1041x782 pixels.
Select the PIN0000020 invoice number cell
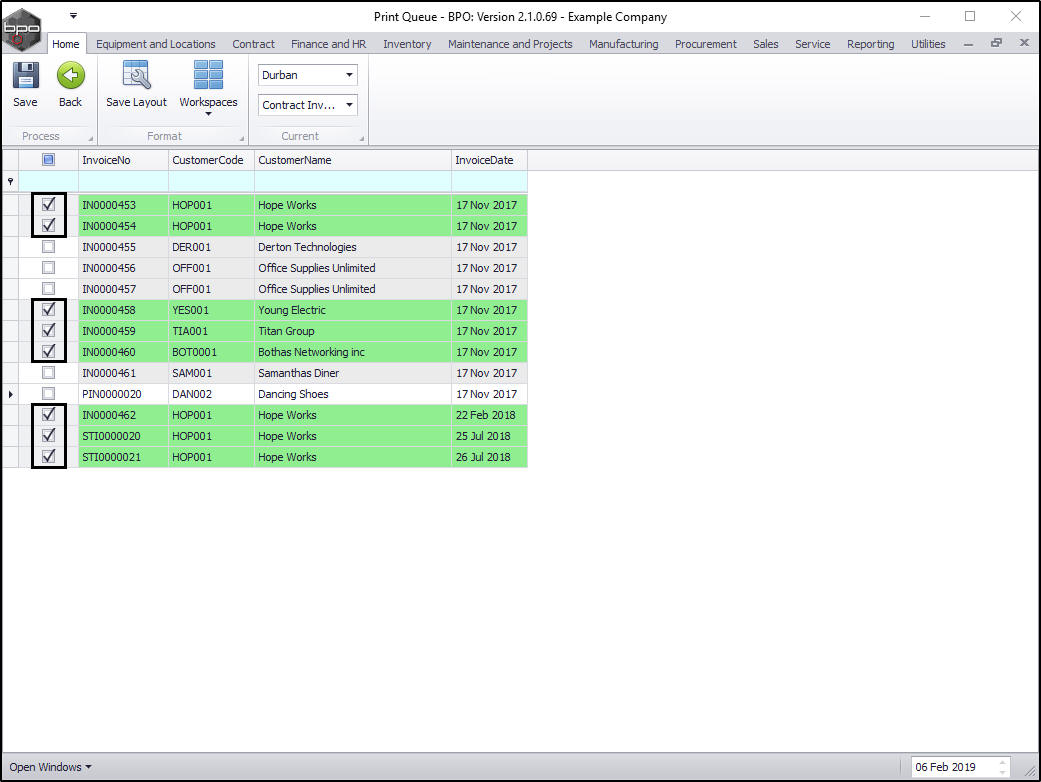(123, 394)
